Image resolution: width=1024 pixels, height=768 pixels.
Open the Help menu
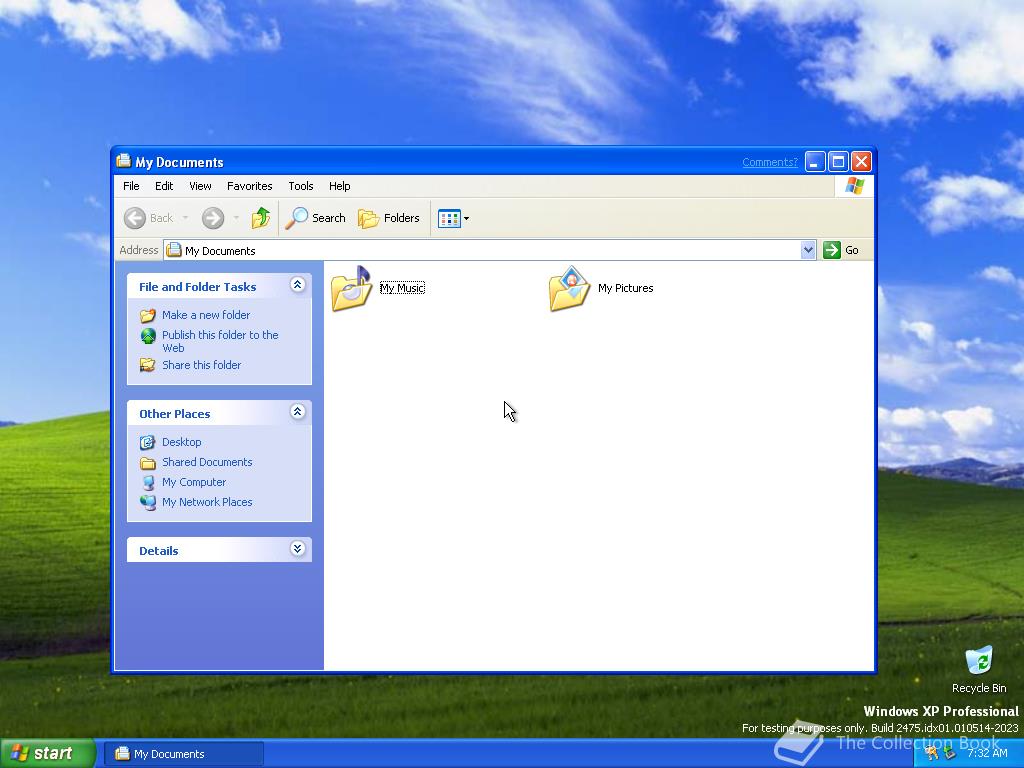(340, 186)
